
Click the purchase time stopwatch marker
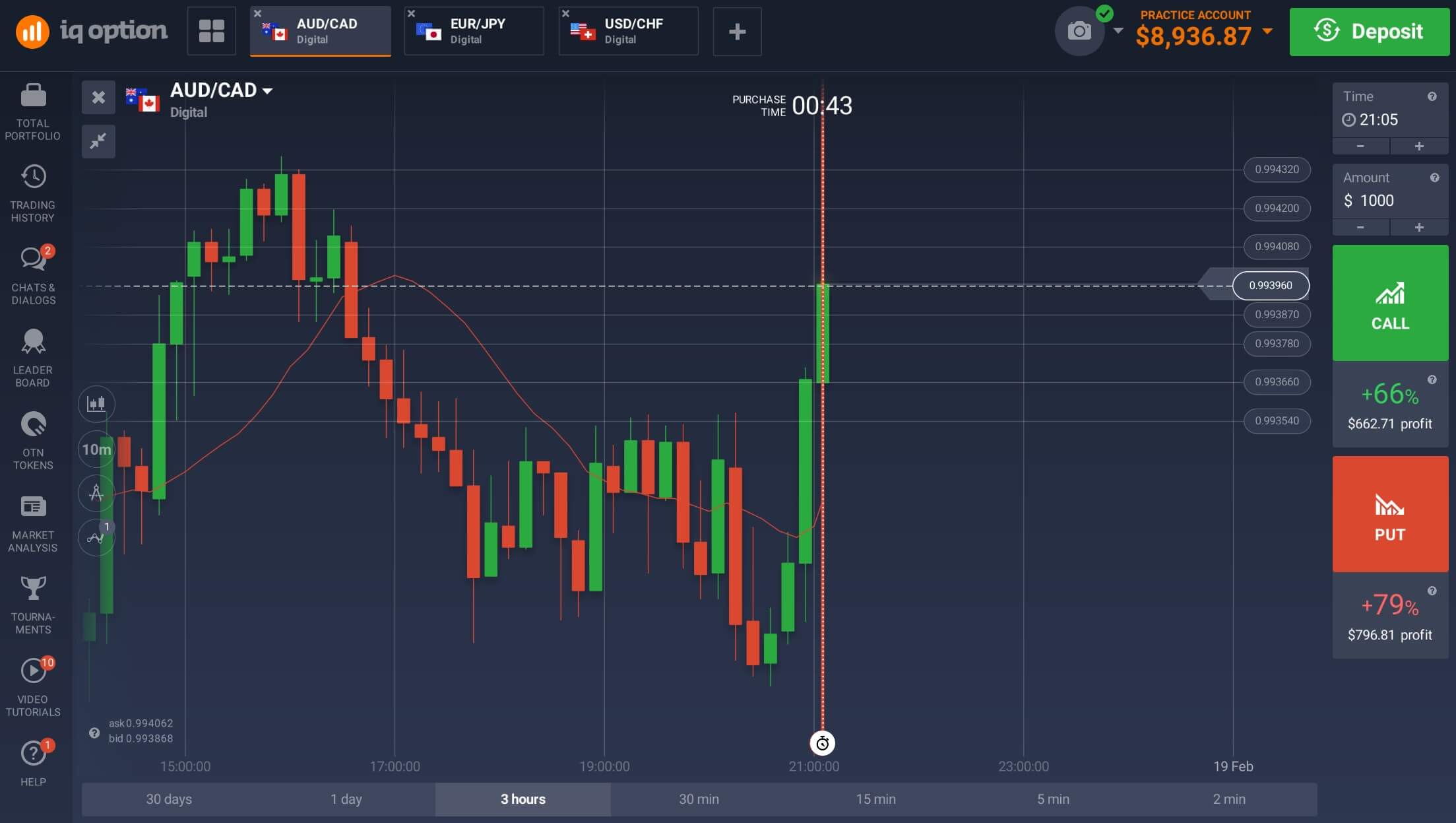point(822,744)
